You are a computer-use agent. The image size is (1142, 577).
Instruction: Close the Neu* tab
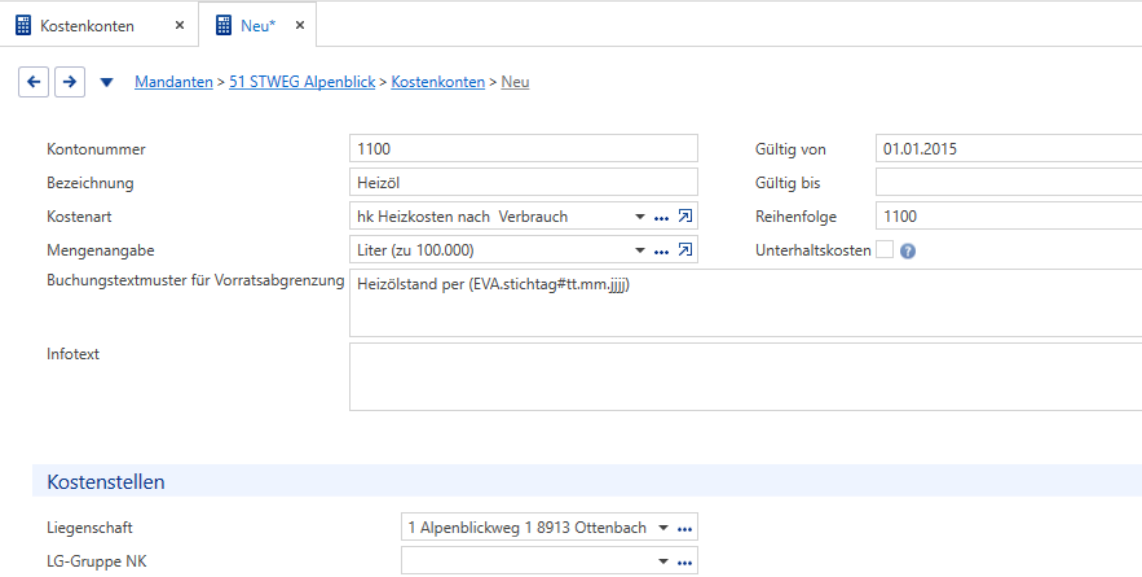[x=299, y=25]
